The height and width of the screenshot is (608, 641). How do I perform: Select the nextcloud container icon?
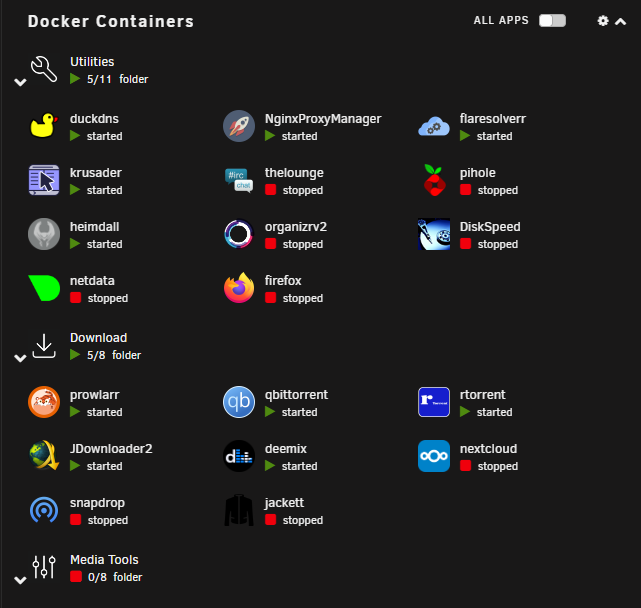[x=434, y=456]
